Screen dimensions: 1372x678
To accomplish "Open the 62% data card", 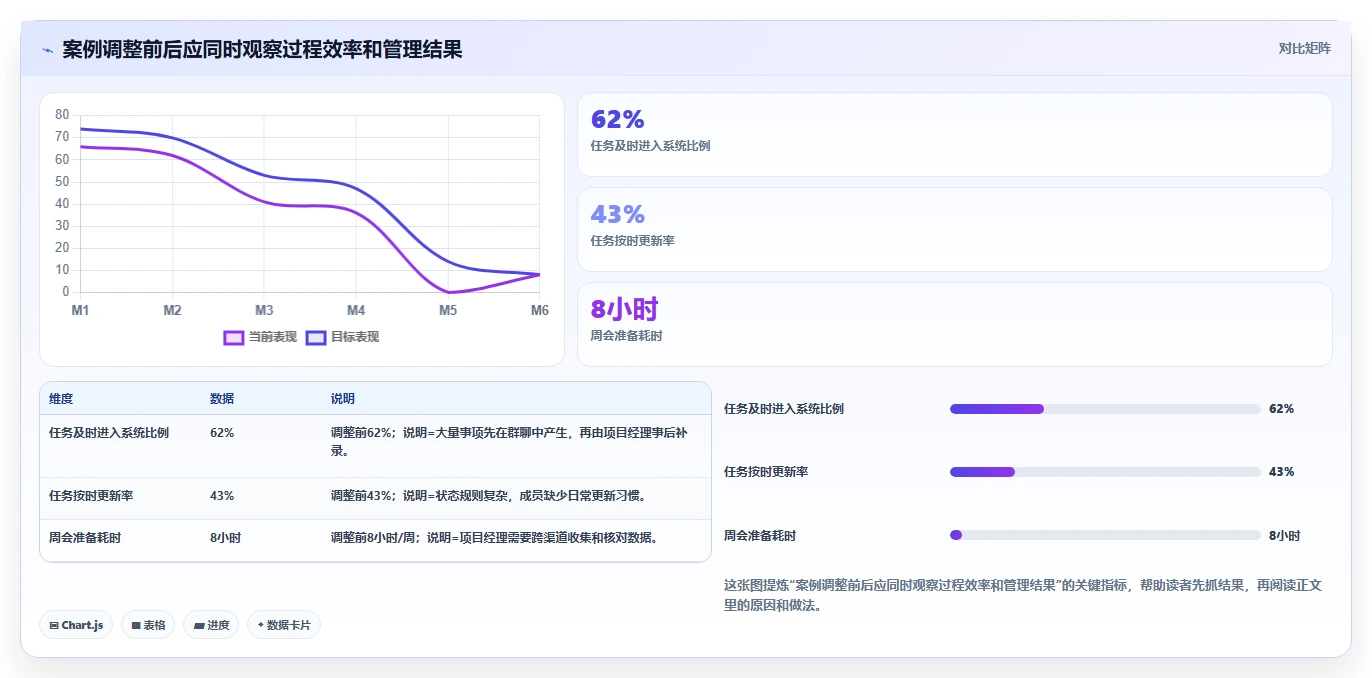I will tap(955, 134).
